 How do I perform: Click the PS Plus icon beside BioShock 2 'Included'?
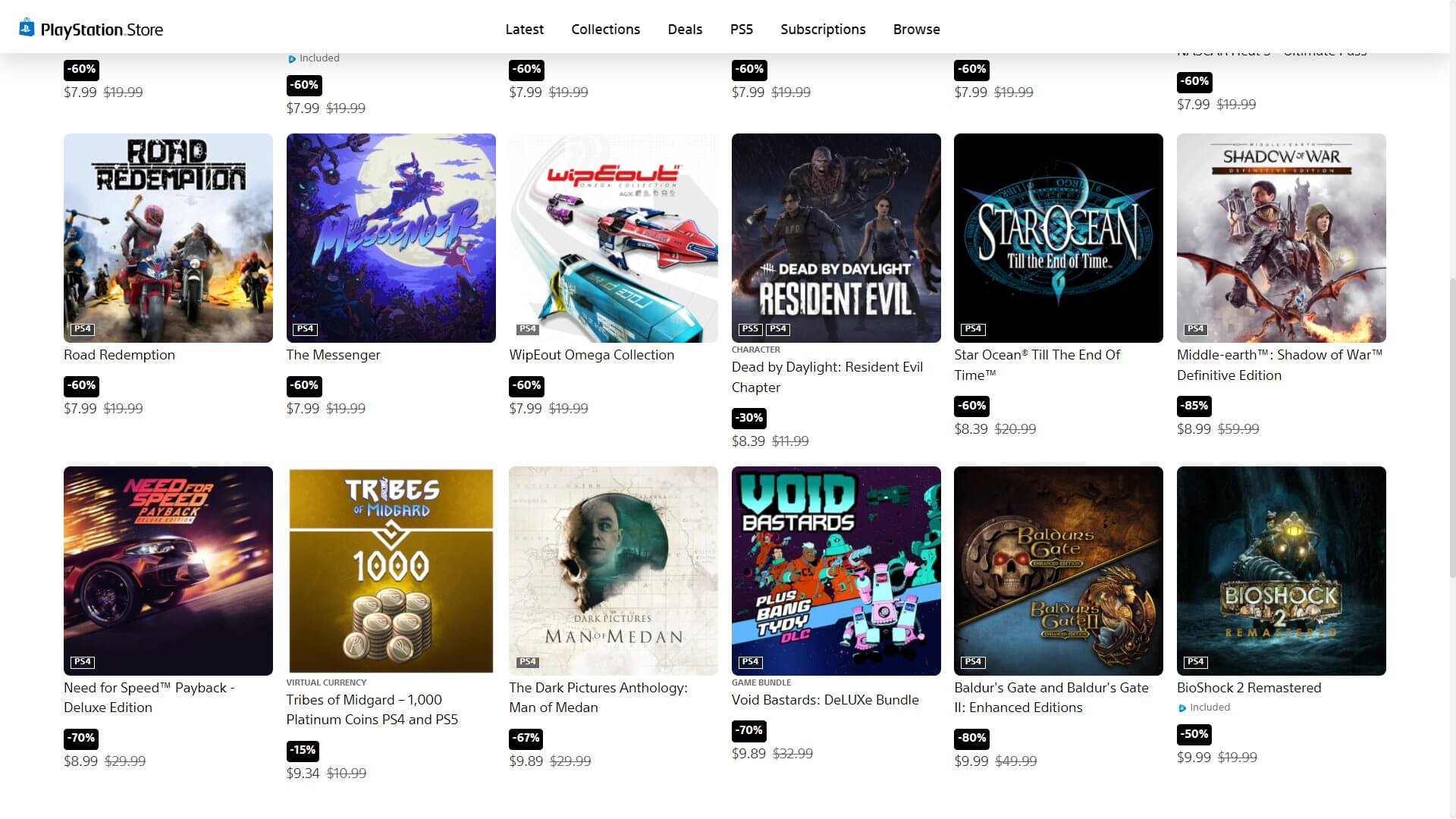click(x=1182, y=708)
